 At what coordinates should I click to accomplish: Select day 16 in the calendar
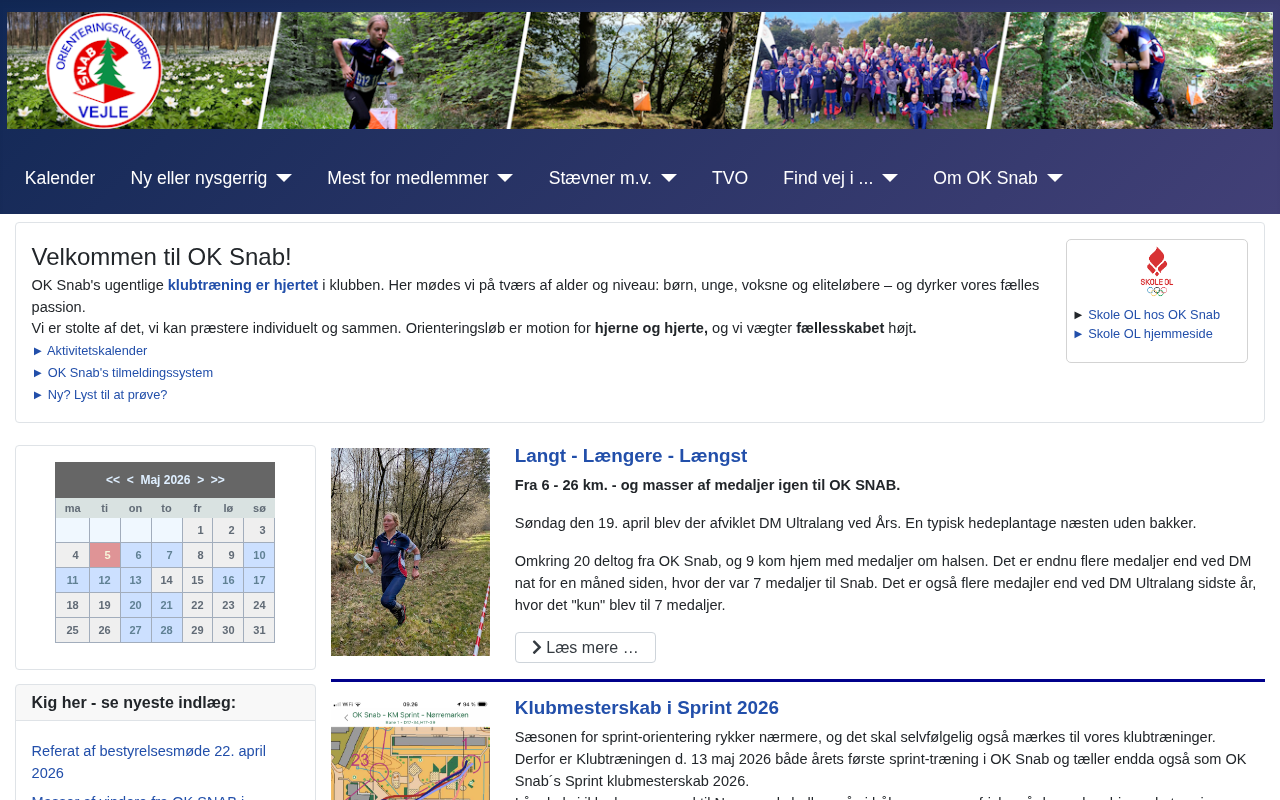pyautogui.click(x=228, y=580)
